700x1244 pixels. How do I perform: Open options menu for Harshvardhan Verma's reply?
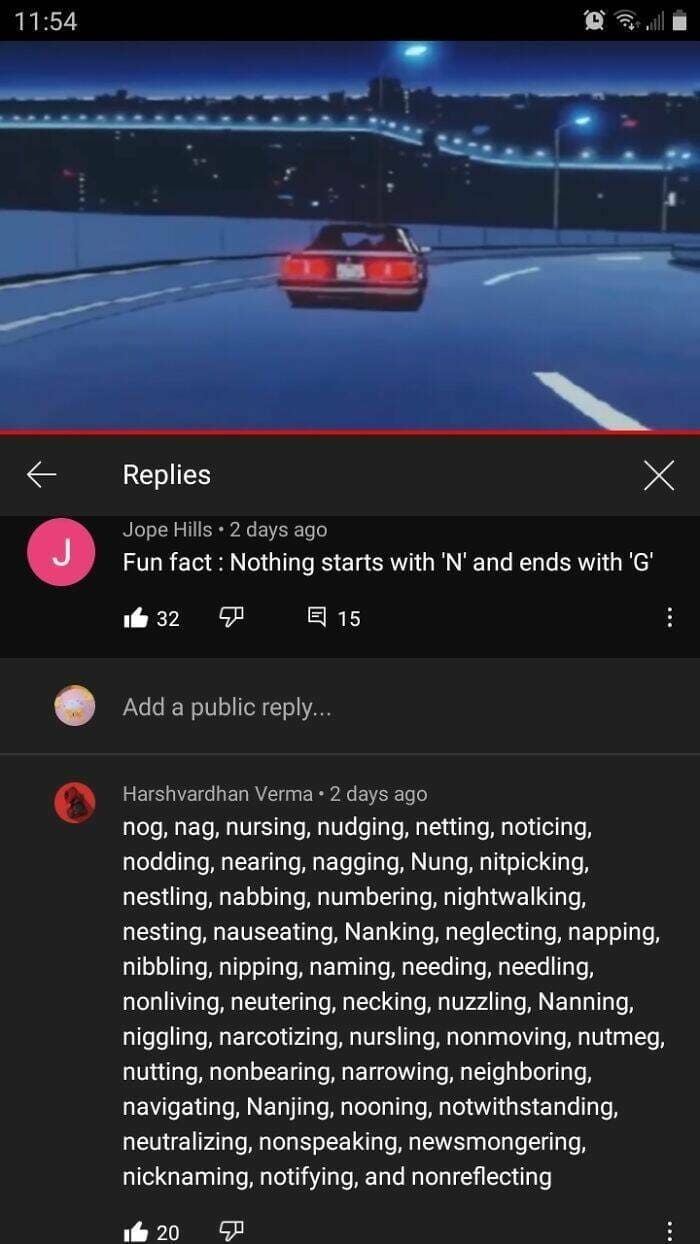669,1233
